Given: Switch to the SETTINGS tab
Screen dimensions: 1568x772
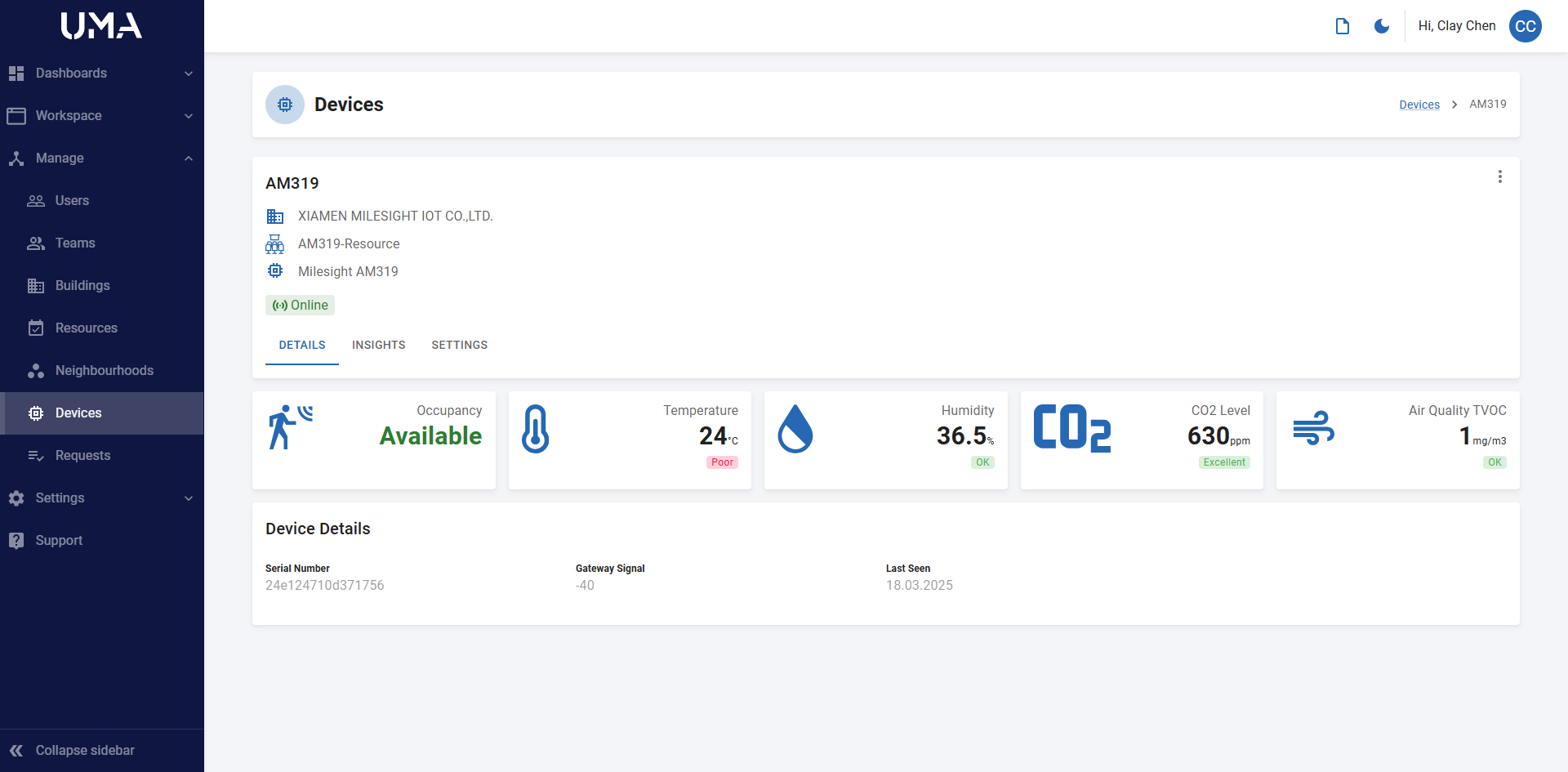Looking at the screenshot, I should tap(460, 346).
